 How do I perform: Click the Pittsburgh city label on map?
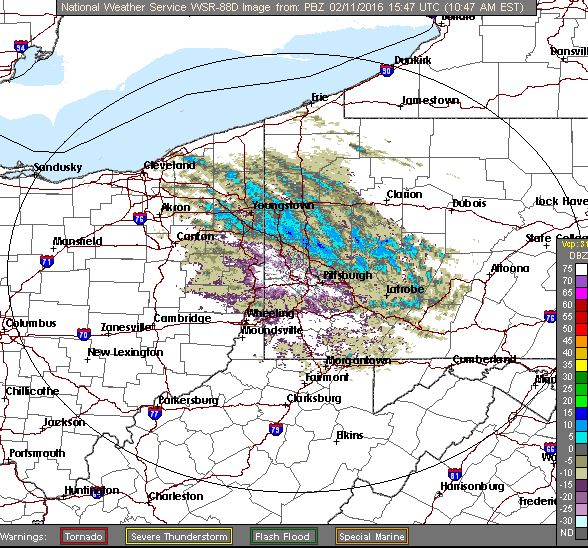tap(348, 275)
